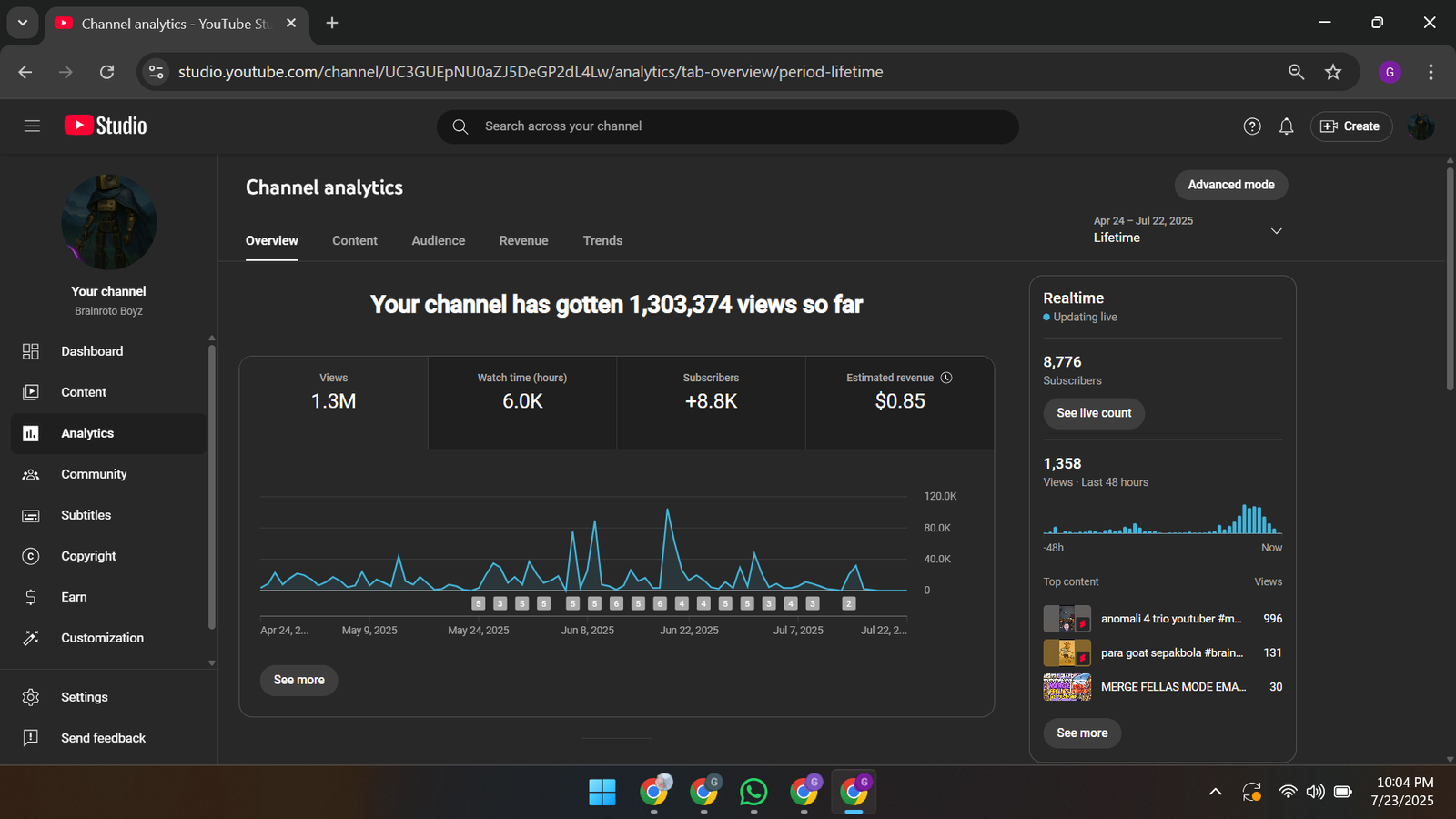
Task: Open Chrome profile G avatar
Action: (x=1390, y=72)
